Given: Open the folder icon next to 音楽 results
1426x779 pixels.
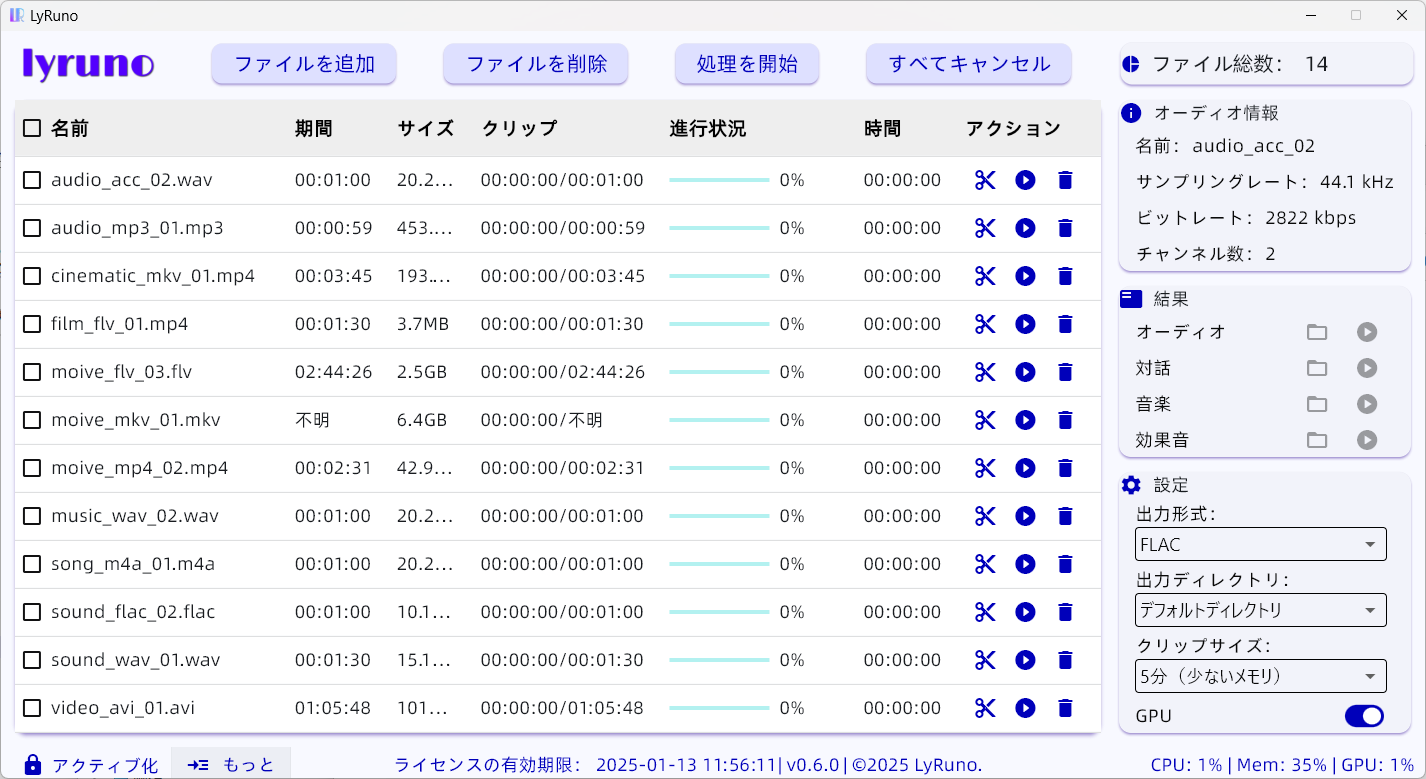Looking at the screenshot, I should click(1317, 404).
